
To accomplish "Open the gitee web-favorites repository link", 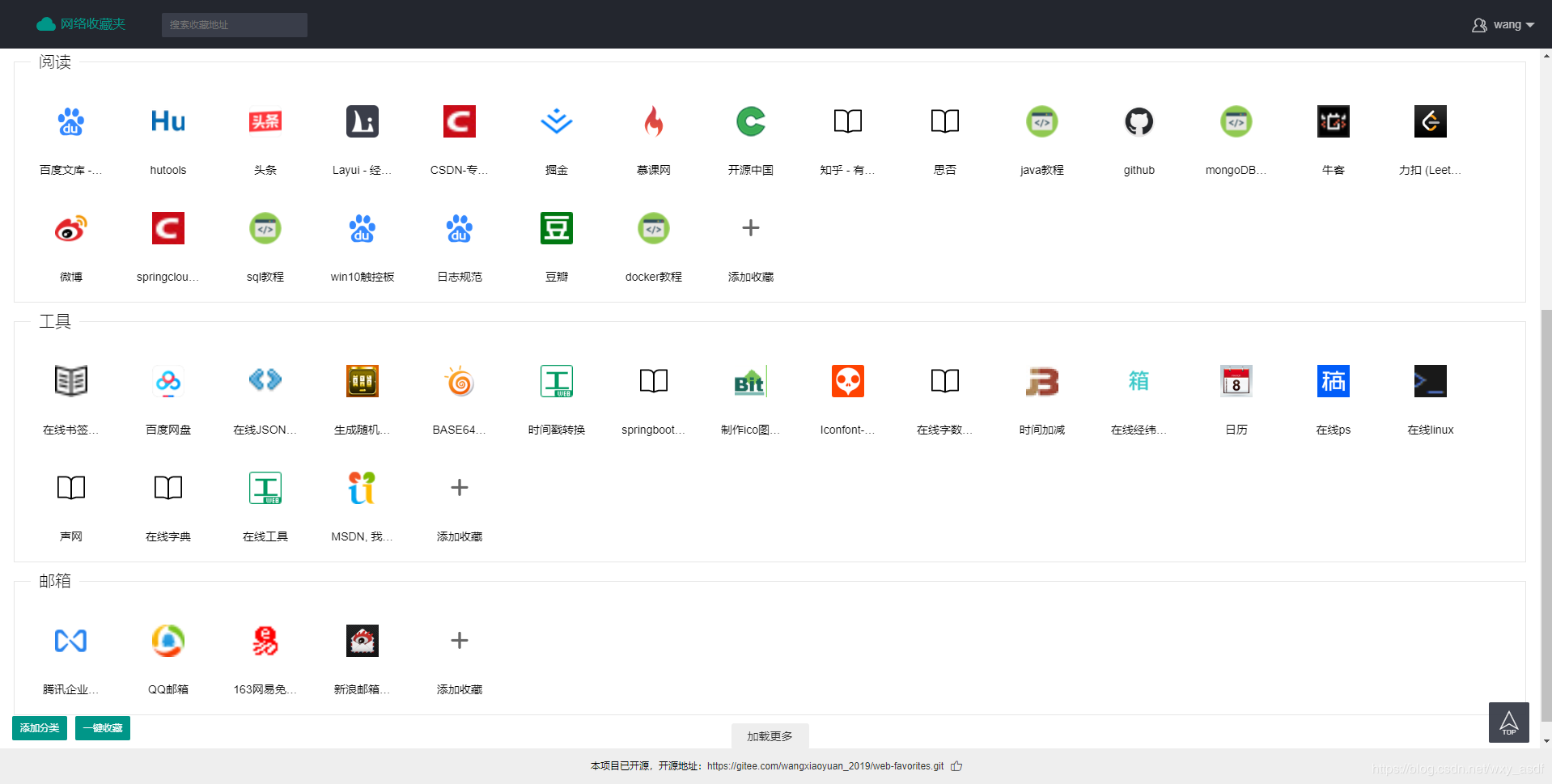I will 825,766.
